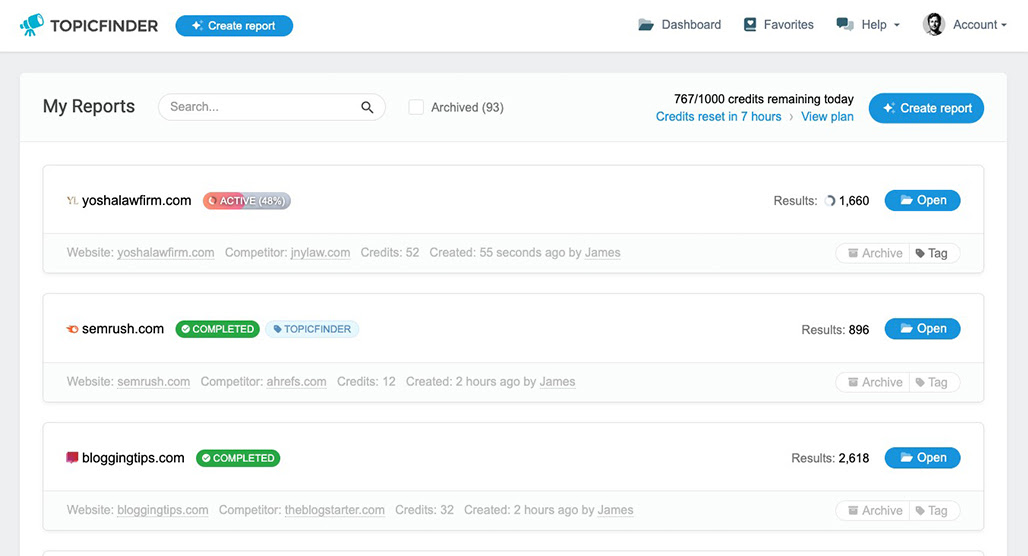The image size is (1028, 556).
Task: Click James link in semrush row
Action: click(557, 382)
